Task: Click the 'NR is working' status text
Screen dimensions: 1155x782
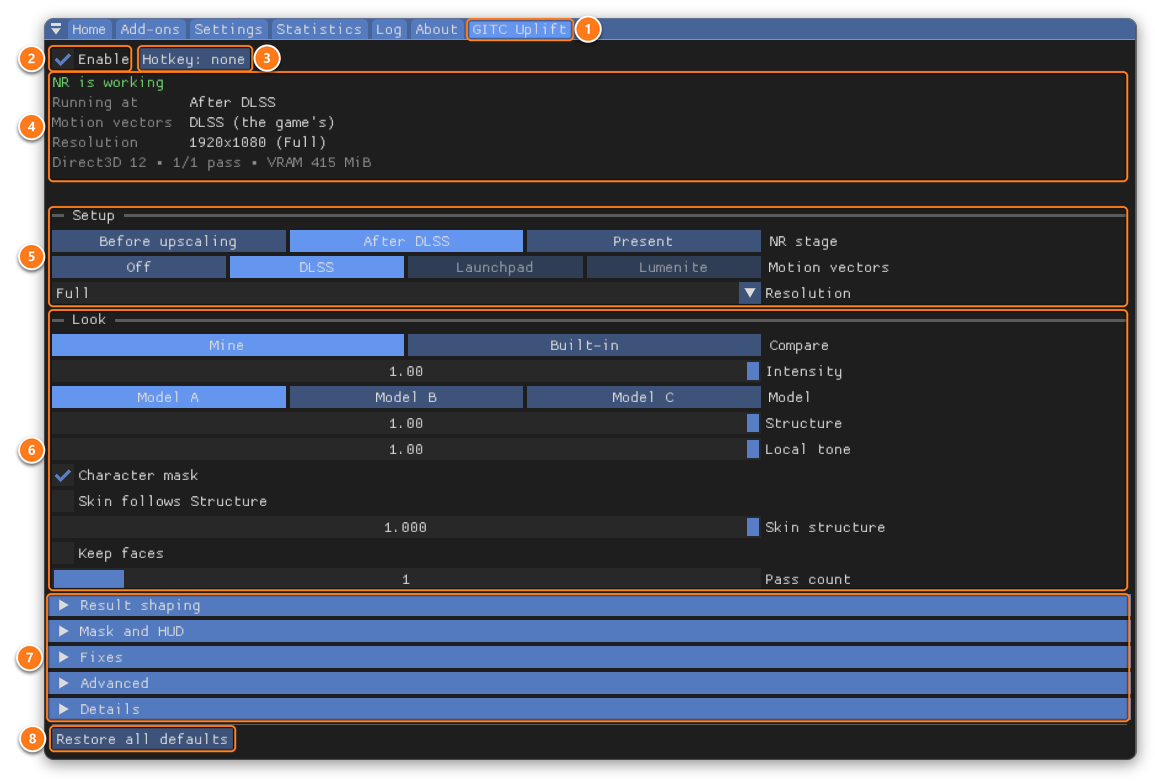Action: [108, 82]
